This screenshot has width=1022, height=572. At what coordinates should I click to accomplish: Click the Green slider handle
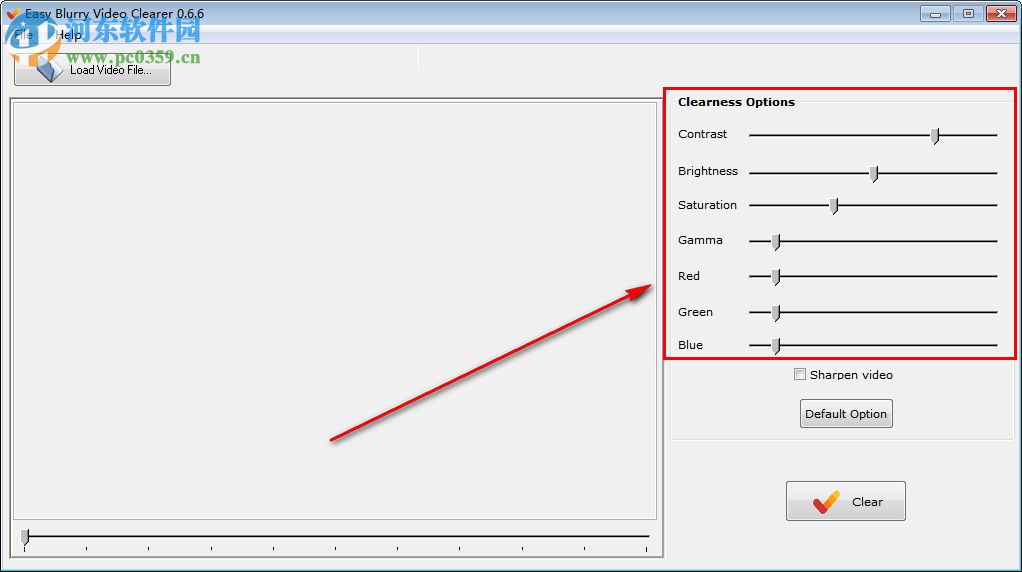[x=776, y=313]
